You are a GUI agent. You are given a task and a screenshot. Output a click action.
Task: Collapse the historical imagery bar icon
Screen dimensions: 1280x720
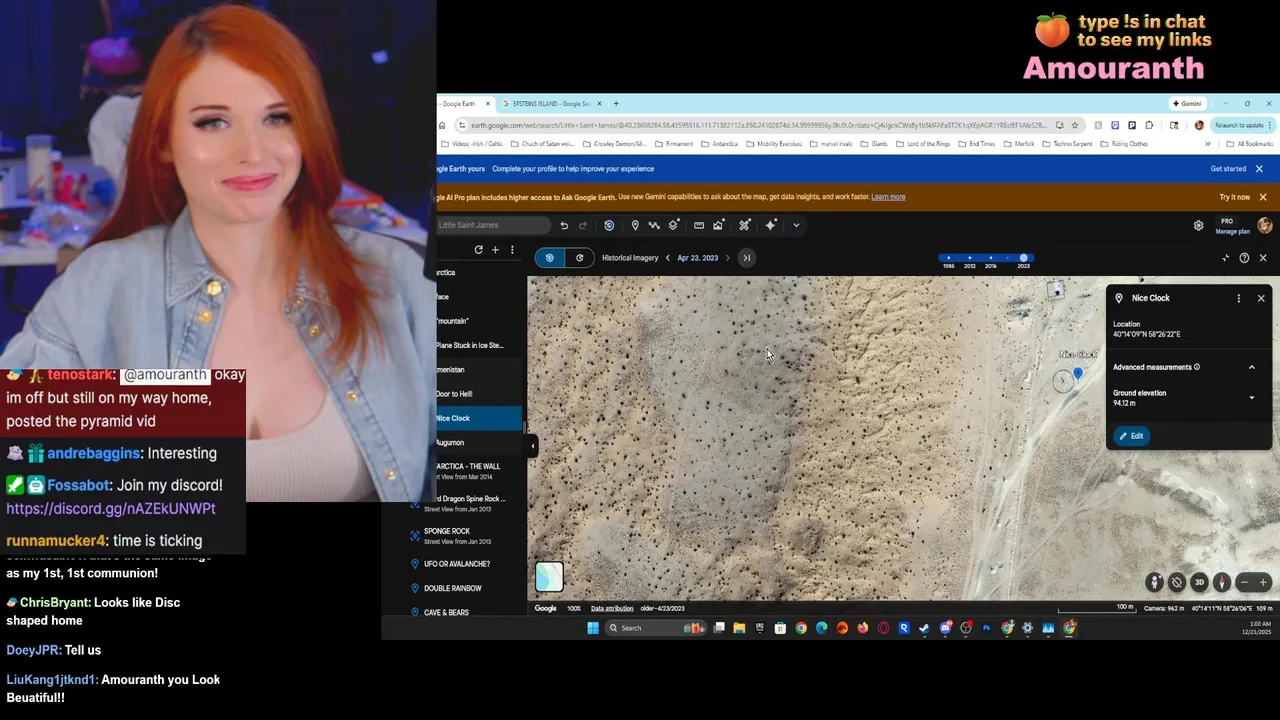[1226, 258]
